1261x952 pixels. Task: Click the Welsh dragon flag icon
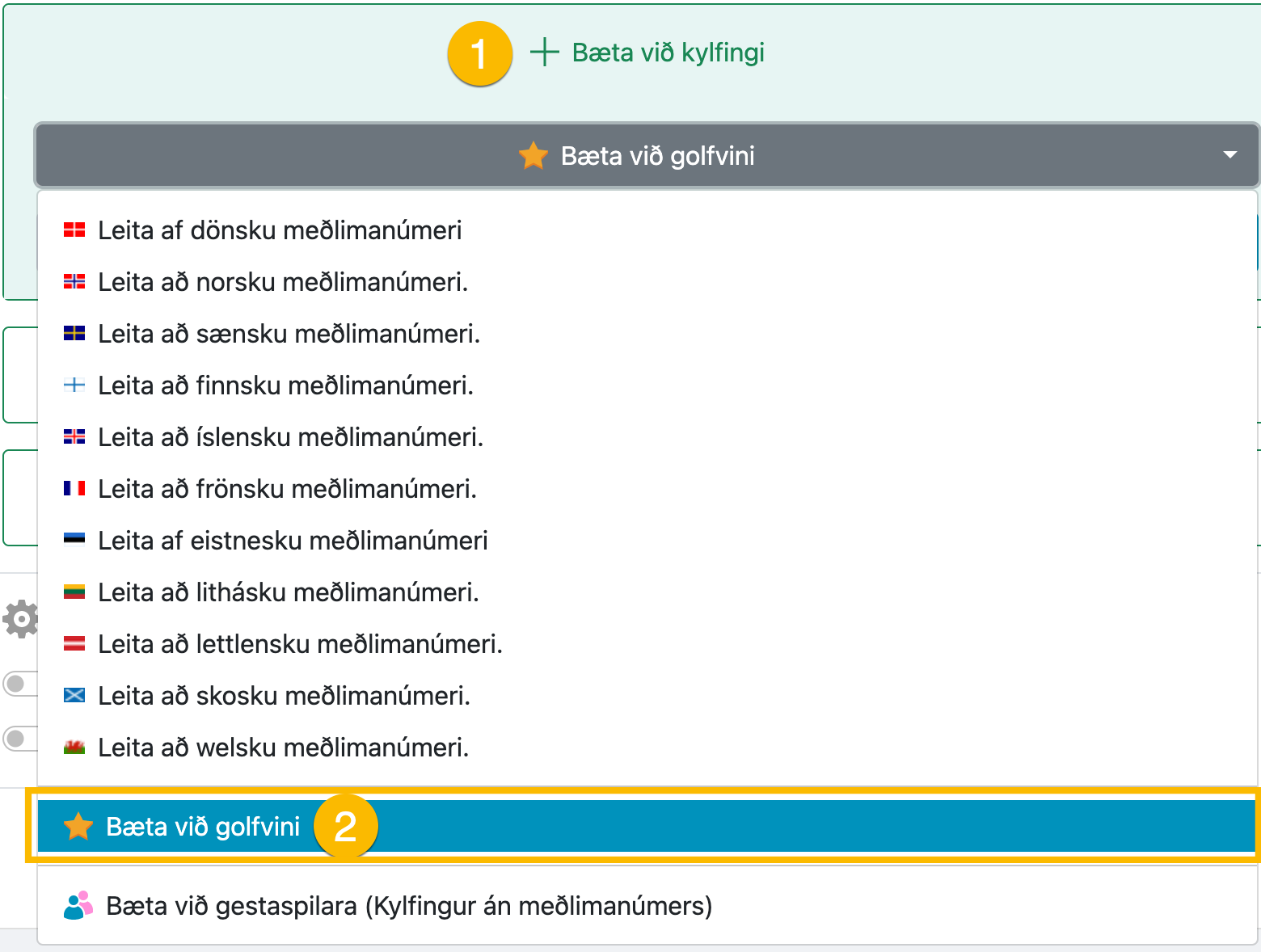point(74,748)
